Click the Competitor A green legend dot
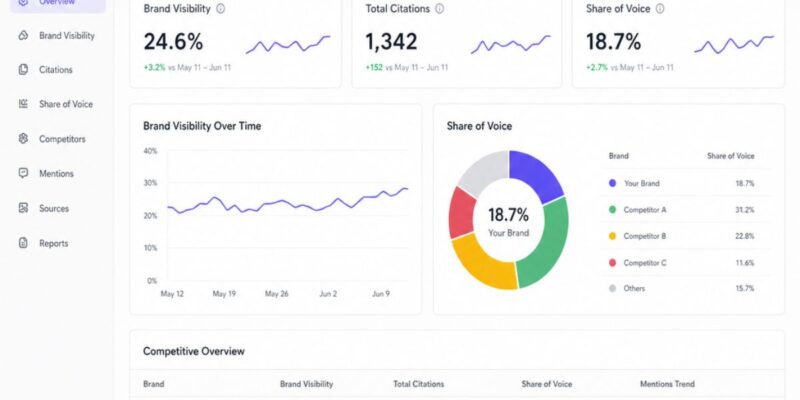This screenshot has height=400, width=800. (x=612, y=210)
